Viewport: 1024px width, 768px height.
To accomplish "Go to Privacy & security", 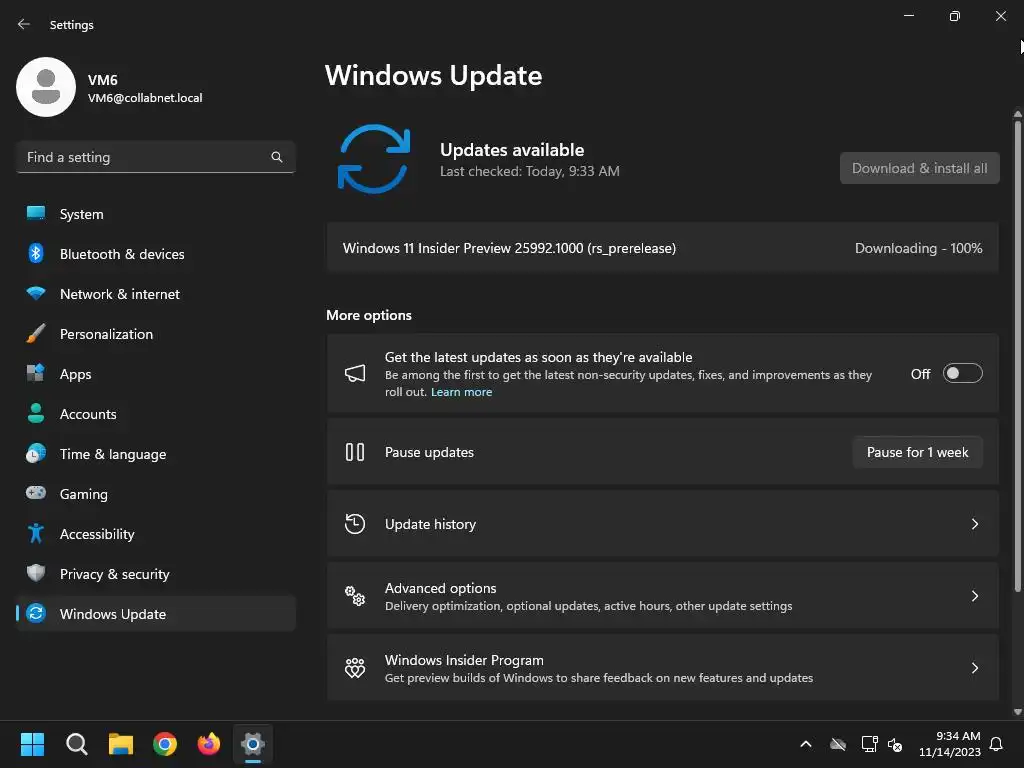I will click(156, 573).
